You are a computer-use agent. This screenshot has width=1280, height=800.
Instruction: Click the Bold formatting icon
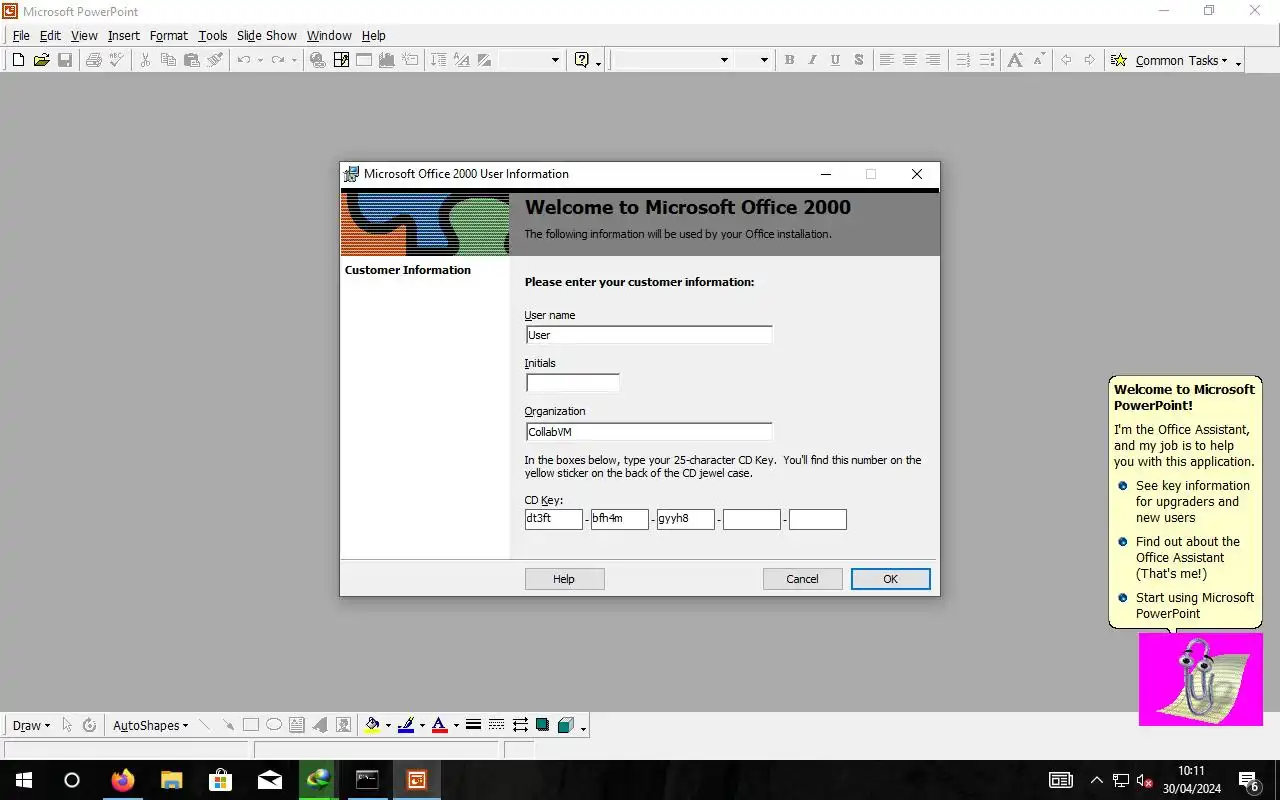click(789, 60)
